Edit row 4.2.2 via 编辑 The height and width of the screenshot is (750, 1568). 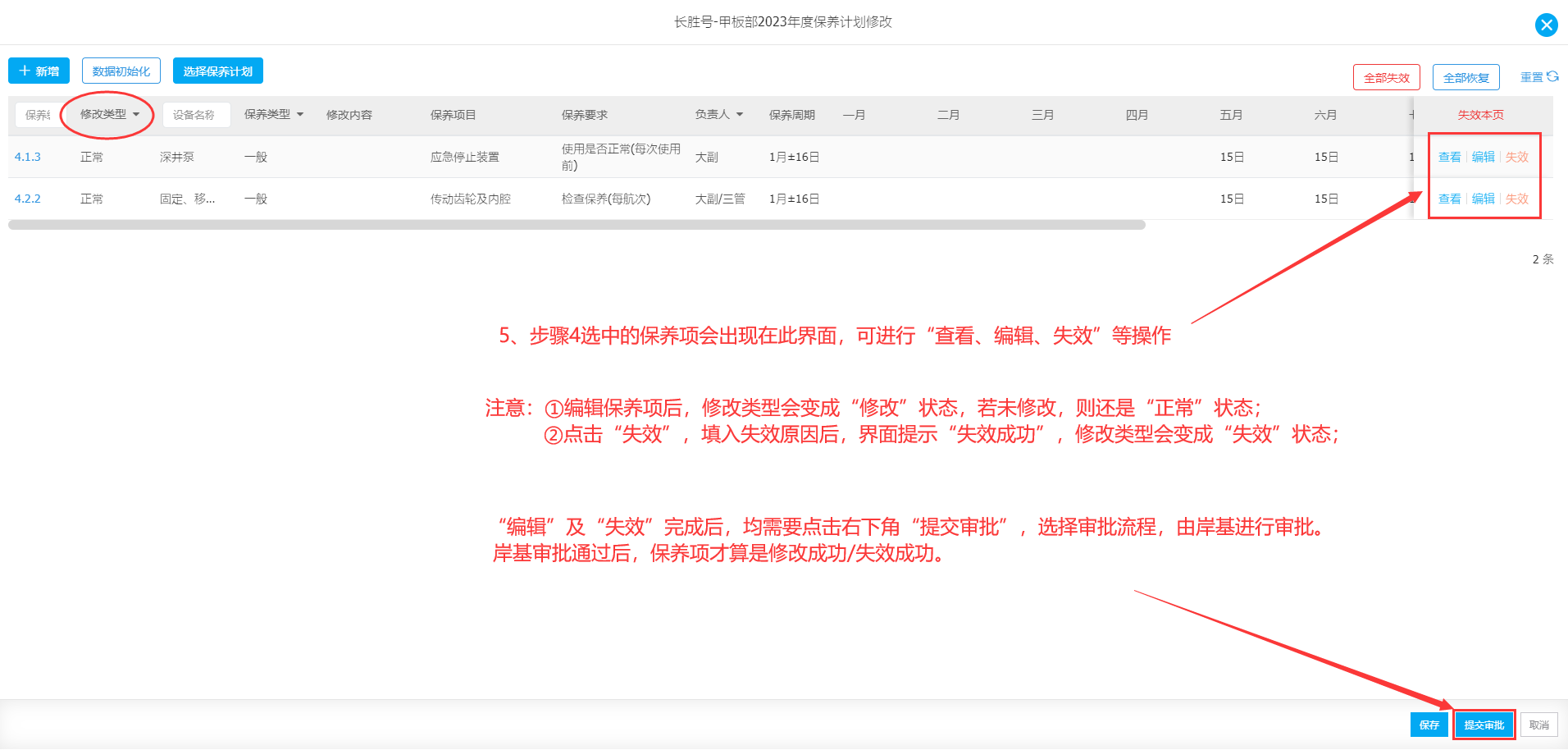click(1483, 199)
